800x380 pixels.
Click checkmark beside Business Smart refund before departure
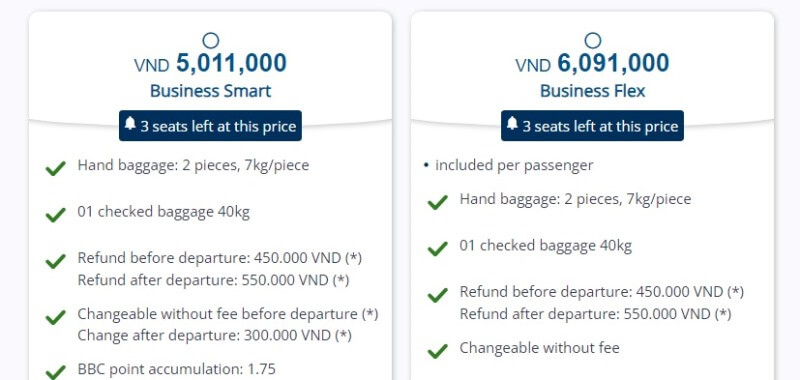(x=56, y=261)
